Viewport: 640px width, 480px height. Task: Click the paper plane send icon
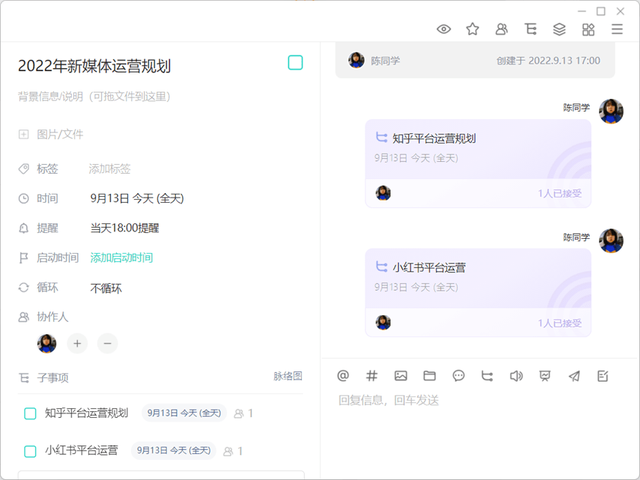574,376
